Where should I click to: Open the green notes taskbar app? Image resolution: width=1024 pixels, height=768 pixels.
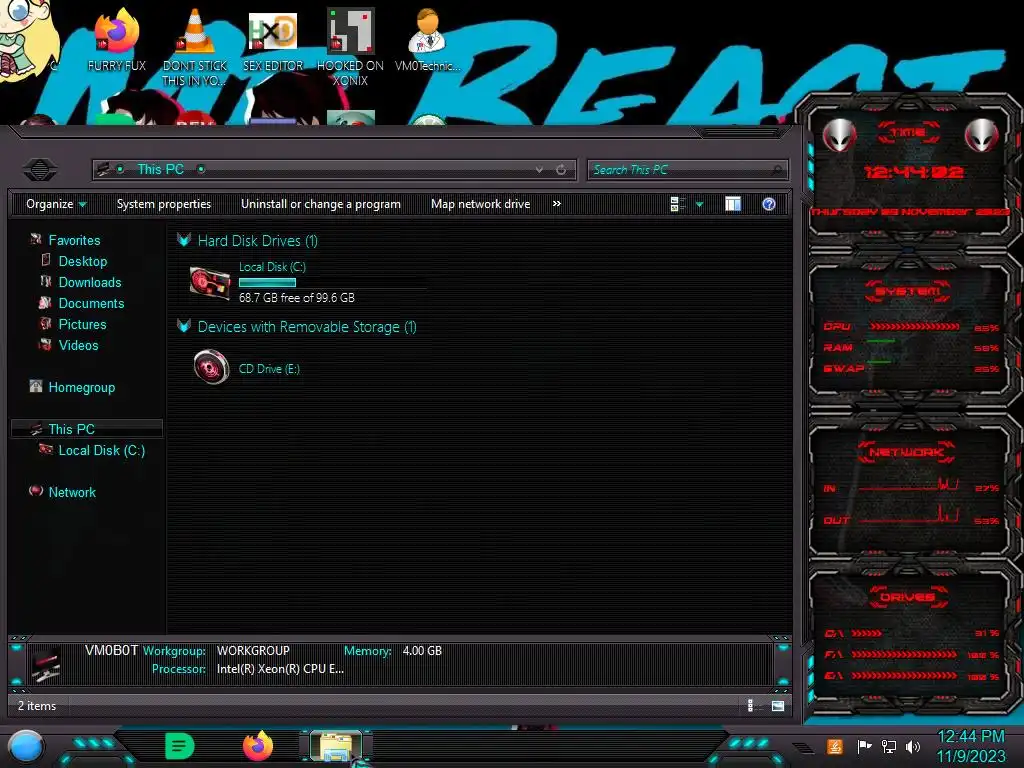(180, 746)
